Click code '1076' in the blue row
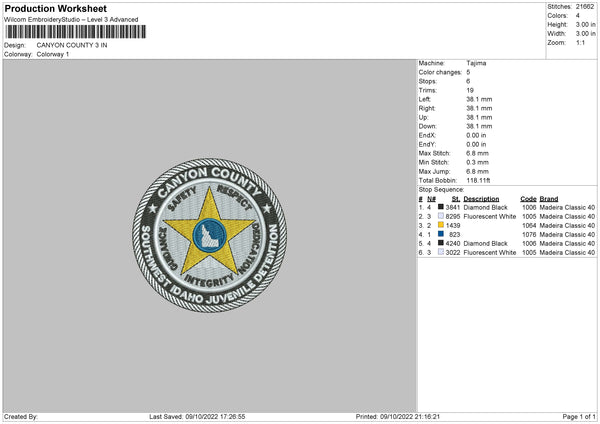 coord(529,235)
